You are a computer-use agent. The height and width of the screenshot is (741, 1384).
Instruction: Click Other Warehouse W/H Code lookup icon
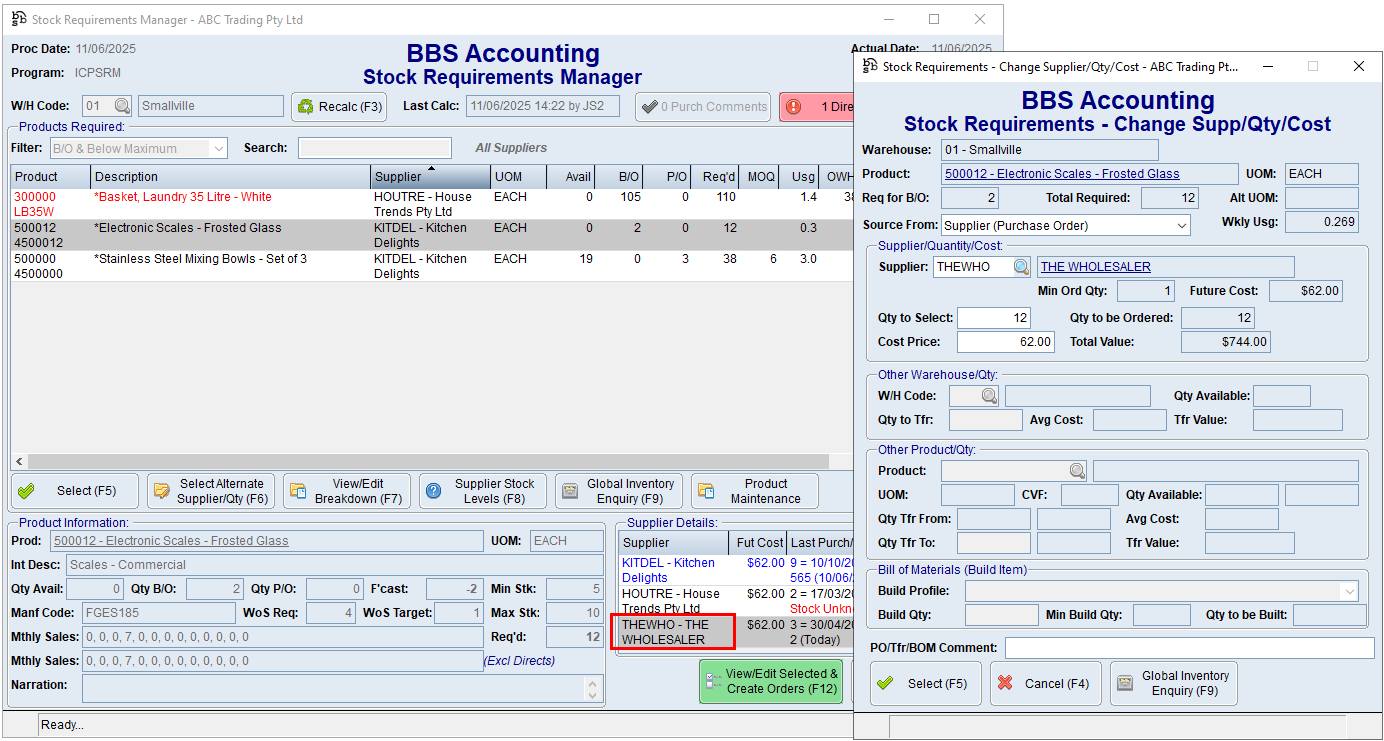click(989, 396)
